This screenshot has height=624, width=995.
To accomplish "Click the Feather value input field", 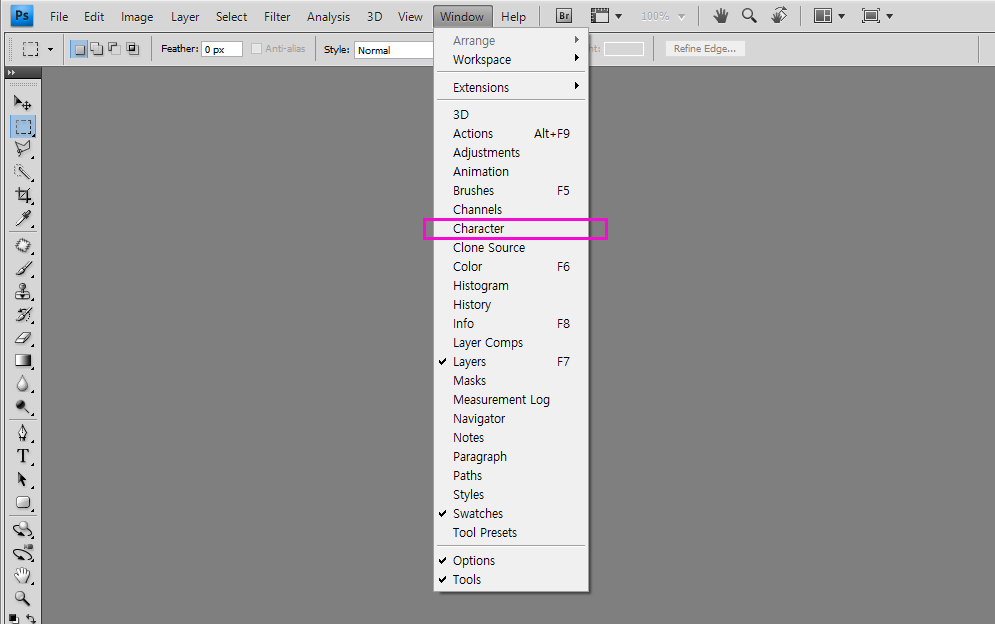I will tap(222, 49).
